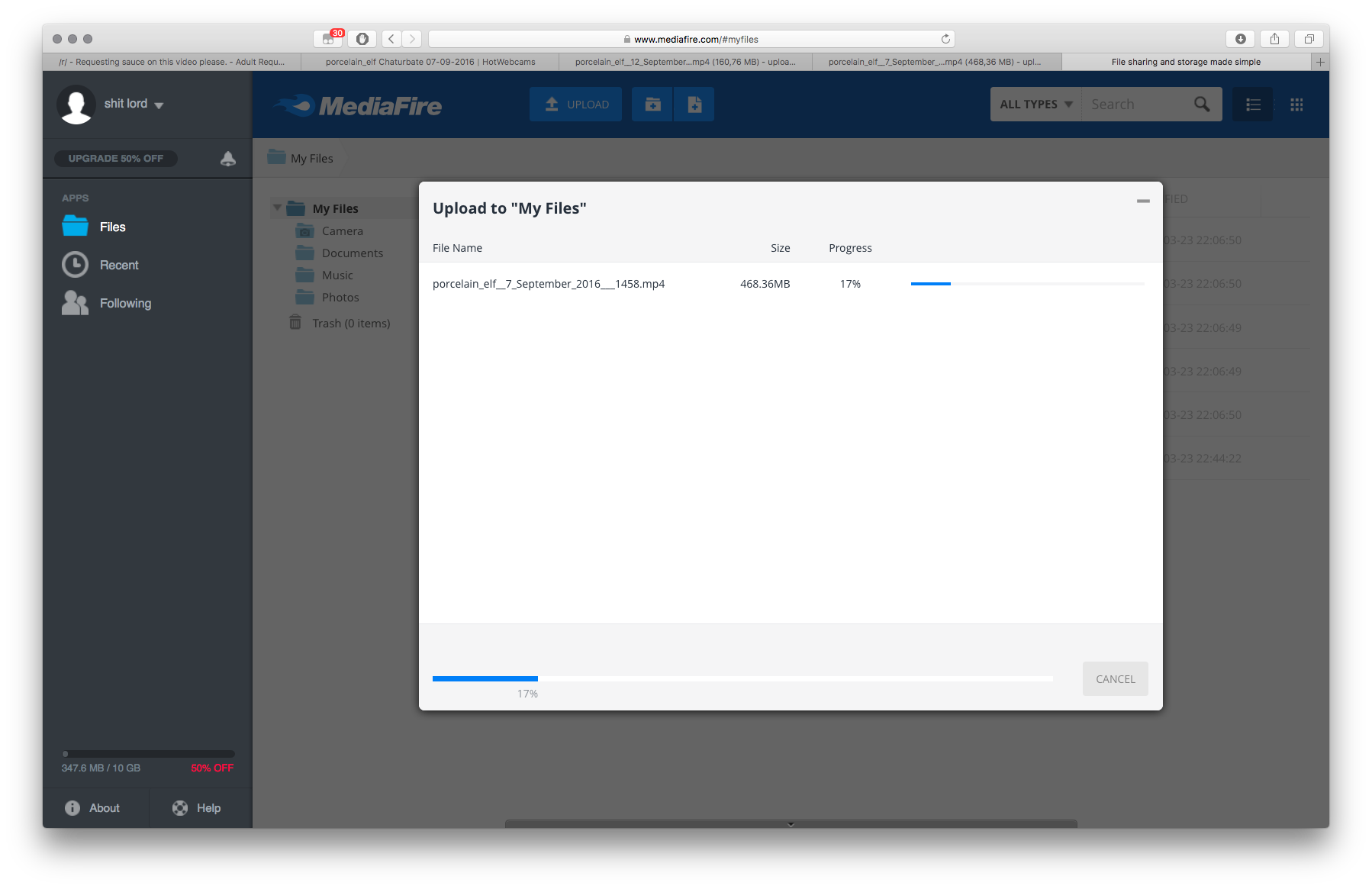Click the 468.36MB size value

(765, 284)
